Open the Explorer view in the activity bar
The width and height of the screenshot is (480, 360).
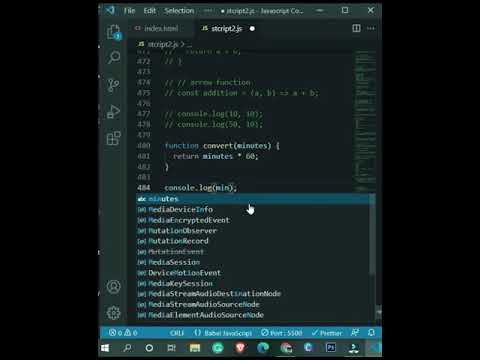114,33
